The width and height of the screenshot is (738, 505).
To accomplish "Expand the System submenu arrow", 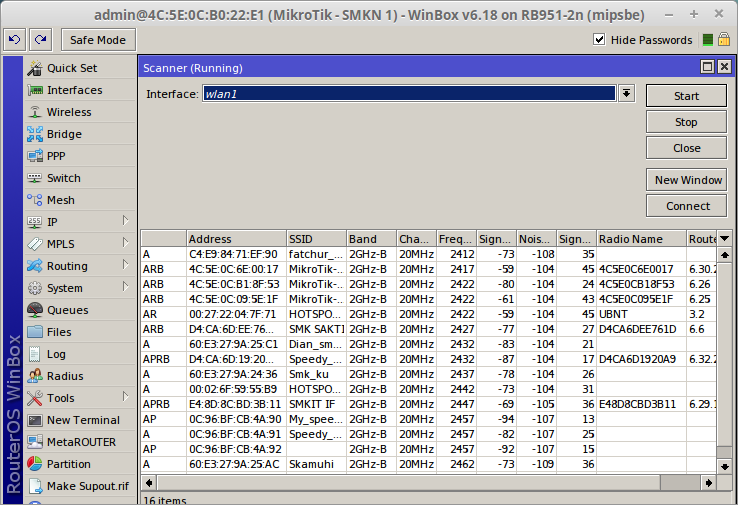I will 125,287.
